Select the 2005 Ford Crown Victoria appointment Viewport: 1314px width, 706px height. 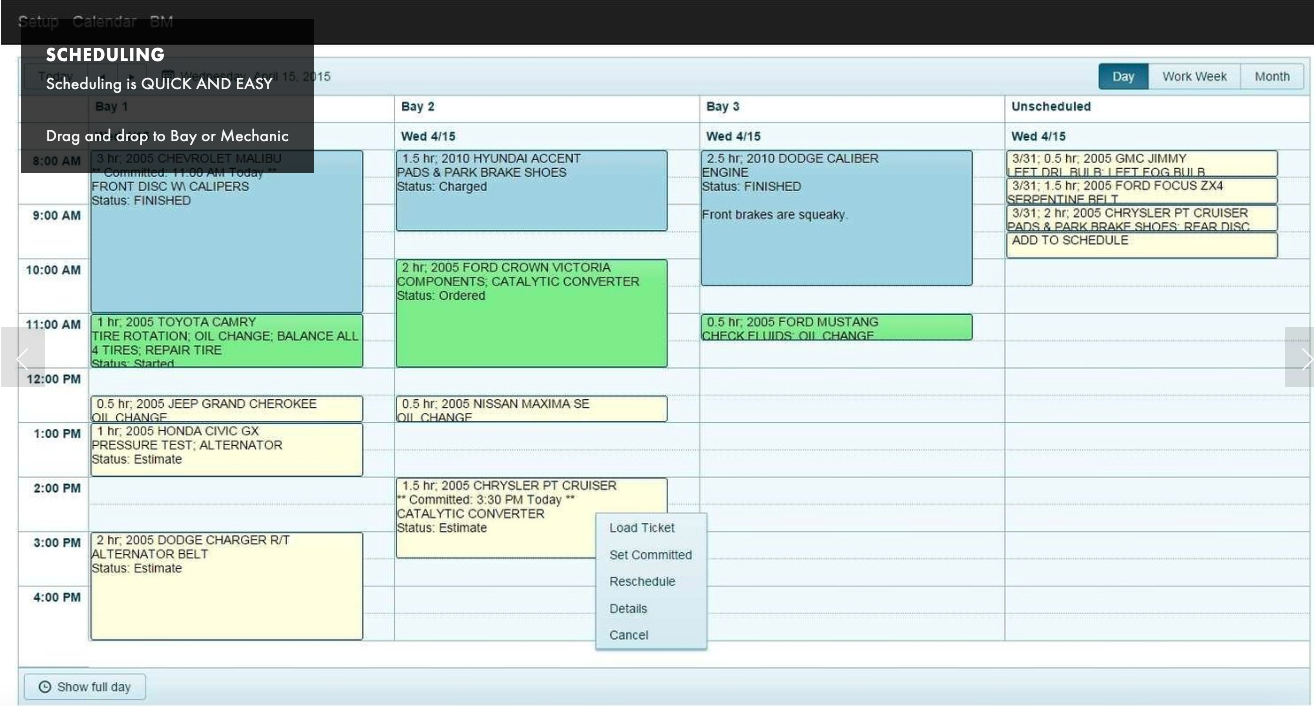click(532, 313)
